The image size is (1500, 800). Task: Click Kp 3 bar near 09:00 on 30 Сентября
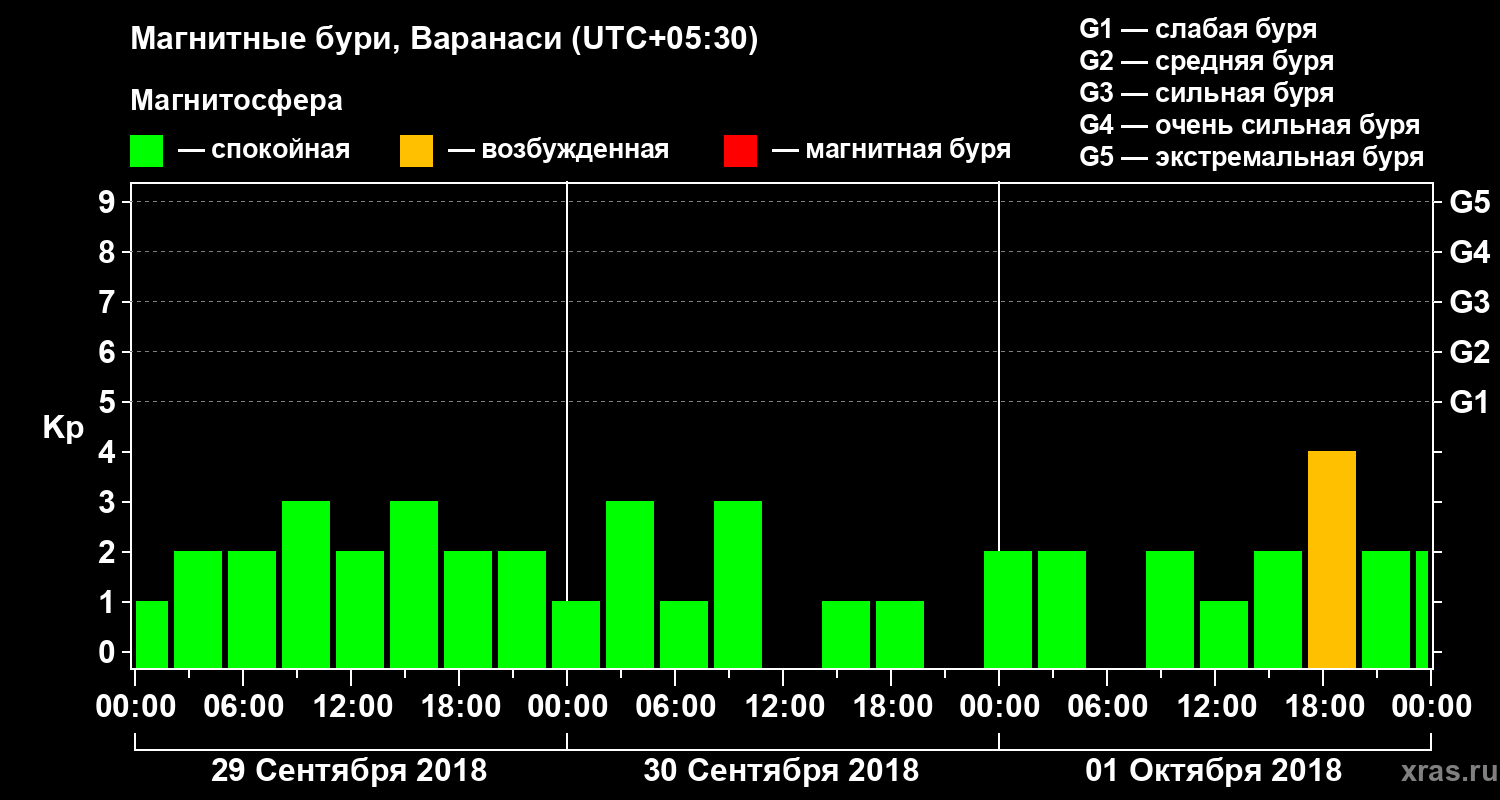[738, 584]
